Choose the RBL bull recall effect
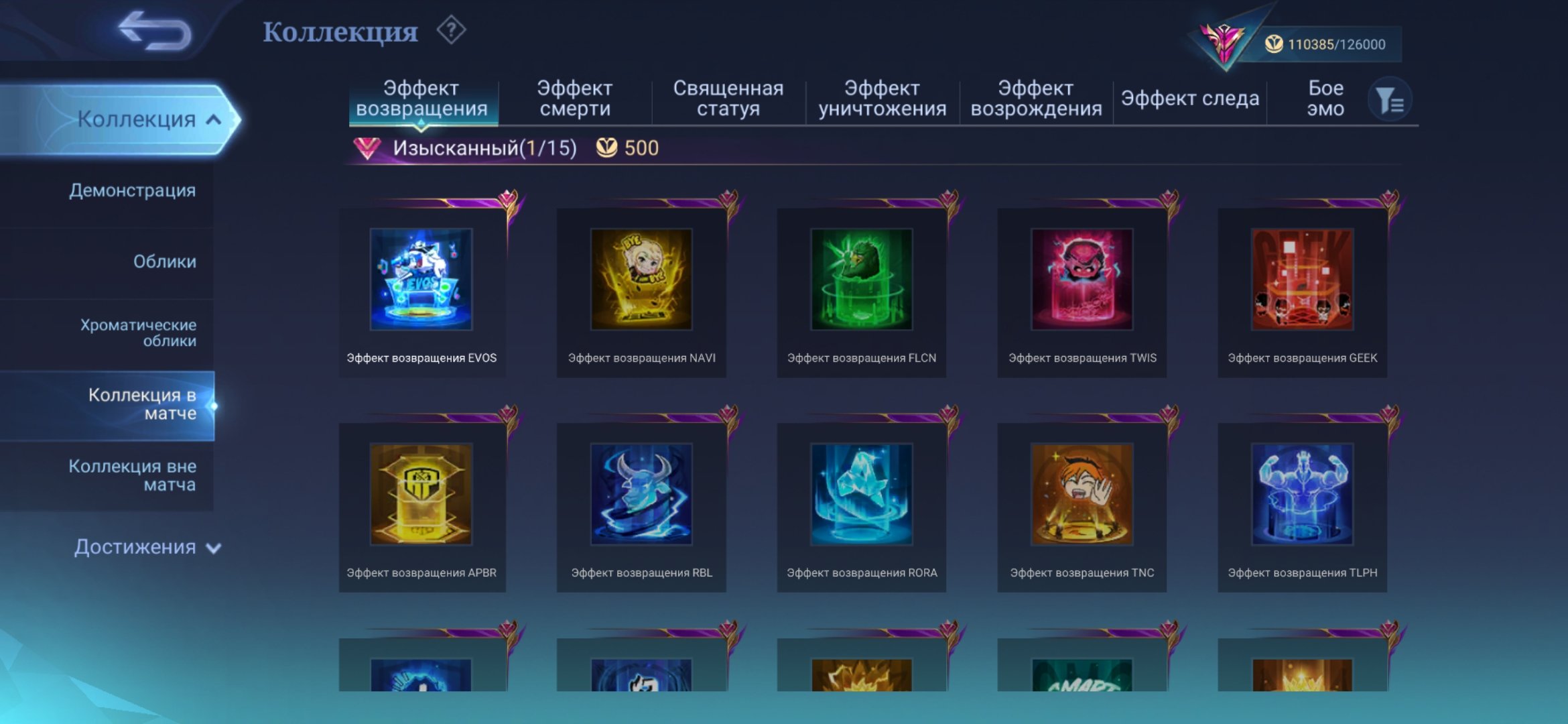The width and height of the screenshot is (1568, 724). click(x=641, y=494)
